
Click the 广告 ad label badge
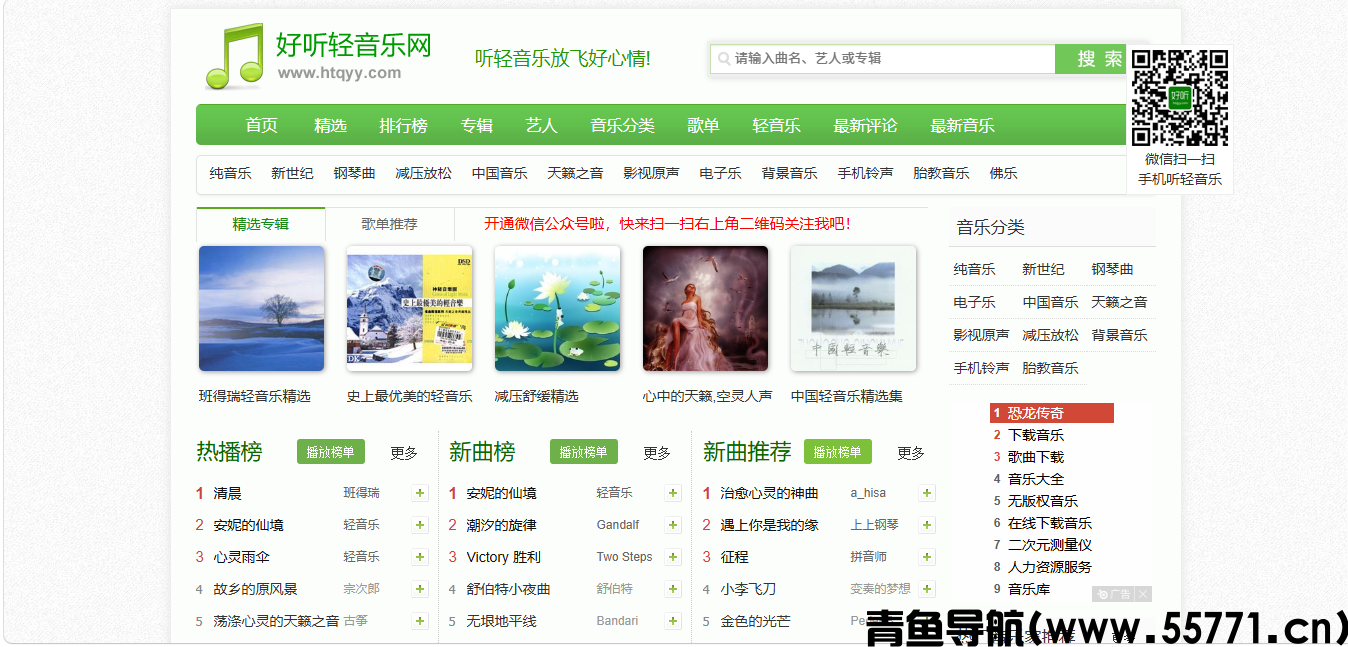pos(1114,594)
